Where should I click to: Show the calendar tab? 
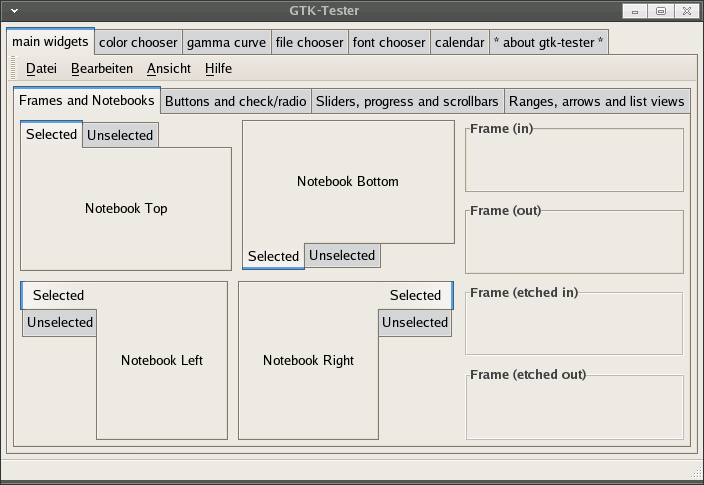[459, 43]
